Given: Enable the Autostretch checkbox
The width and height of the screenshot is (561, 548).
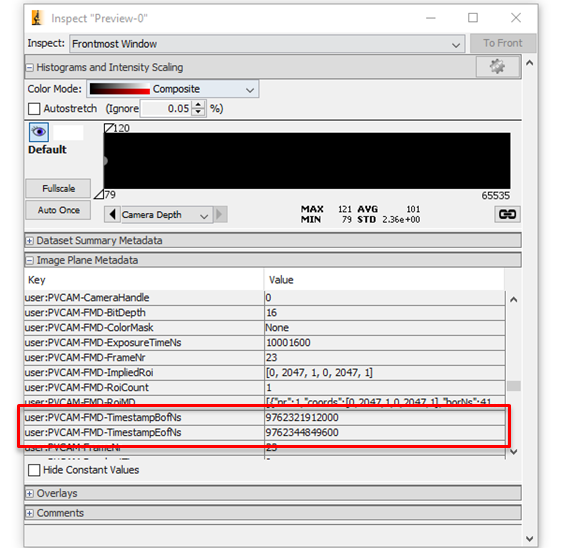Looking at the screenshot, I should click(x=34, y=109).
